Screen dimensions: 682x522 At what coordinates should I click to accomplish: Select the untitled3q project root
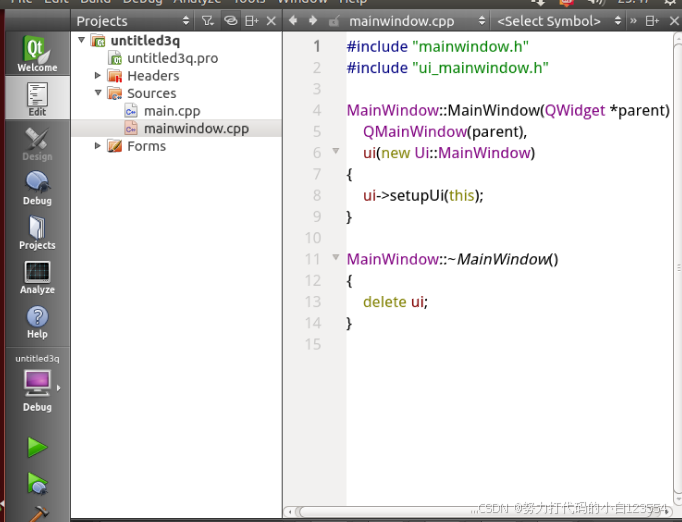(145, 40)
